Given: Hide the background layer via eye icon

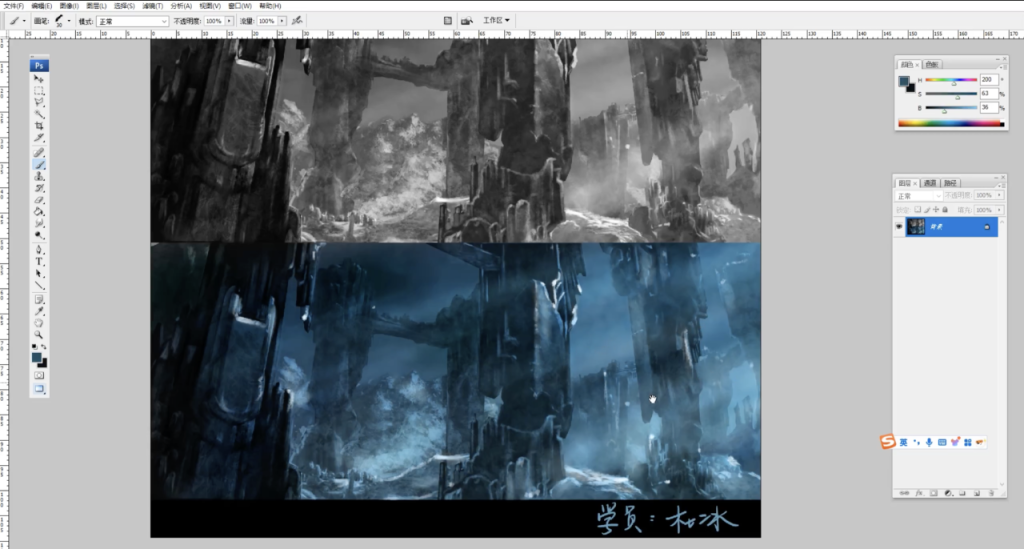Looking at the screenshot, I should [x=899, y=227].
